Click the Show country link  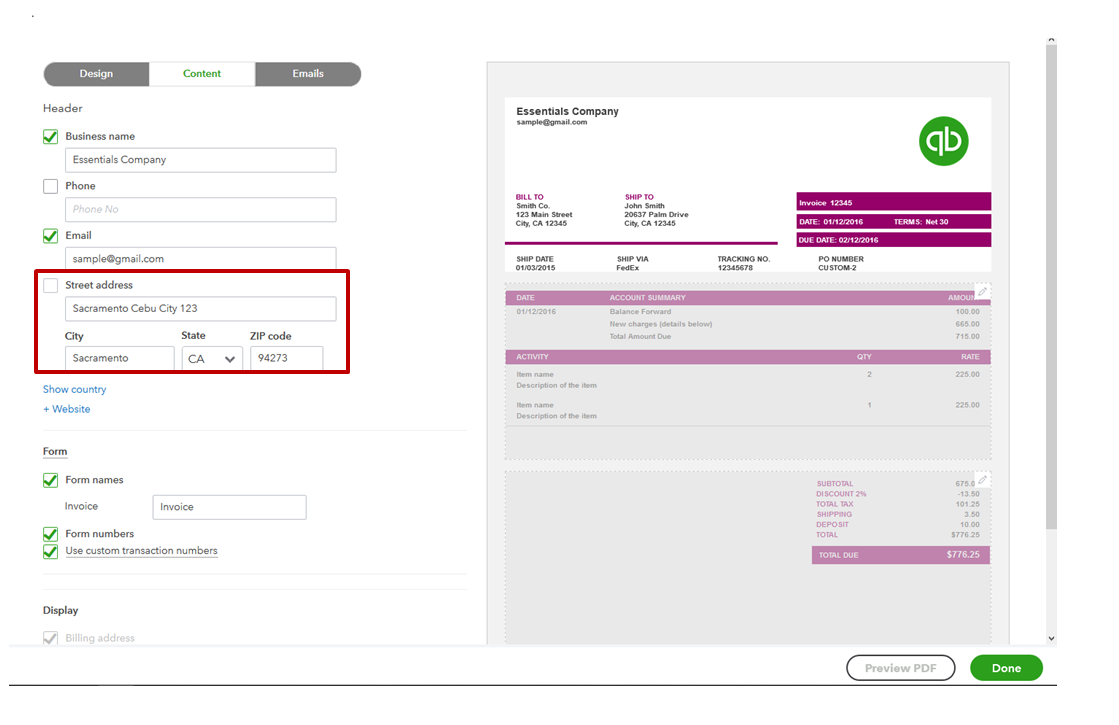click(74, 390)
